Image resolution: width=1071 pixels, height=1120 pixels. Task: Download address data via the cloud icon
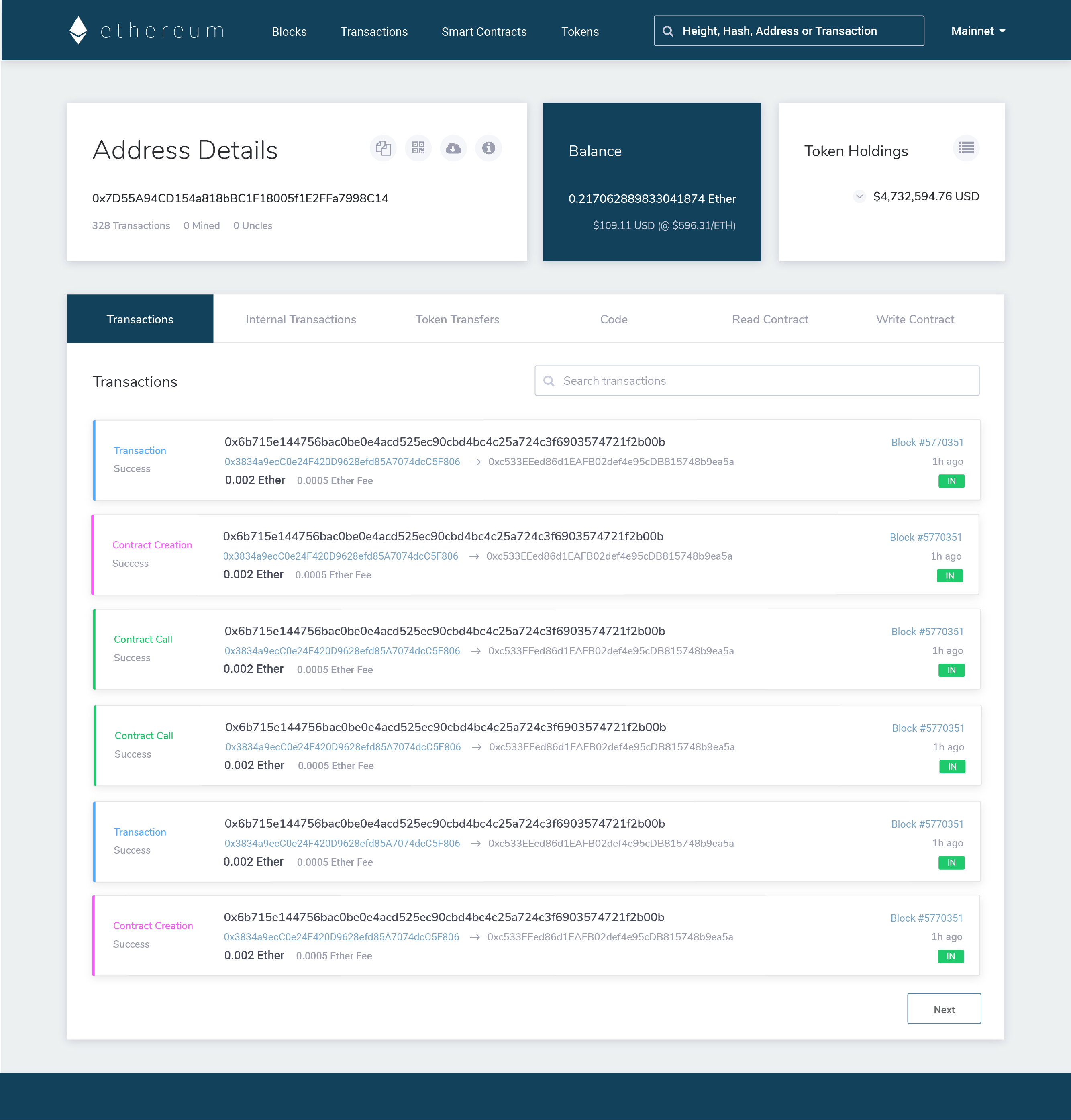453,148
